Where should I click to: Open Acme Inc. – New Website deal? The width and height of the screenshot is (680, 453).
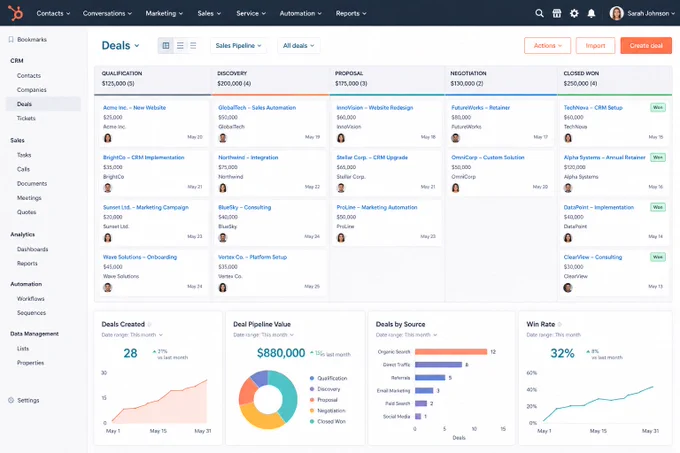pos(134,108)
